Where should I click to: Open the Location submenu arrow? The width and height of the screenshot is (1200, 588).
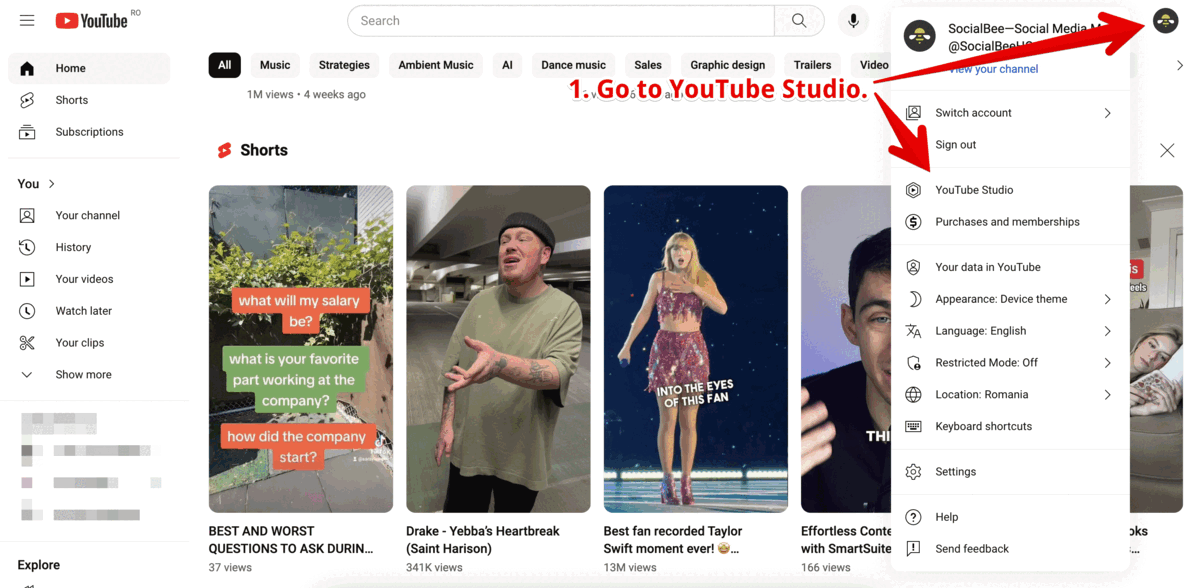pos(1108,395)
